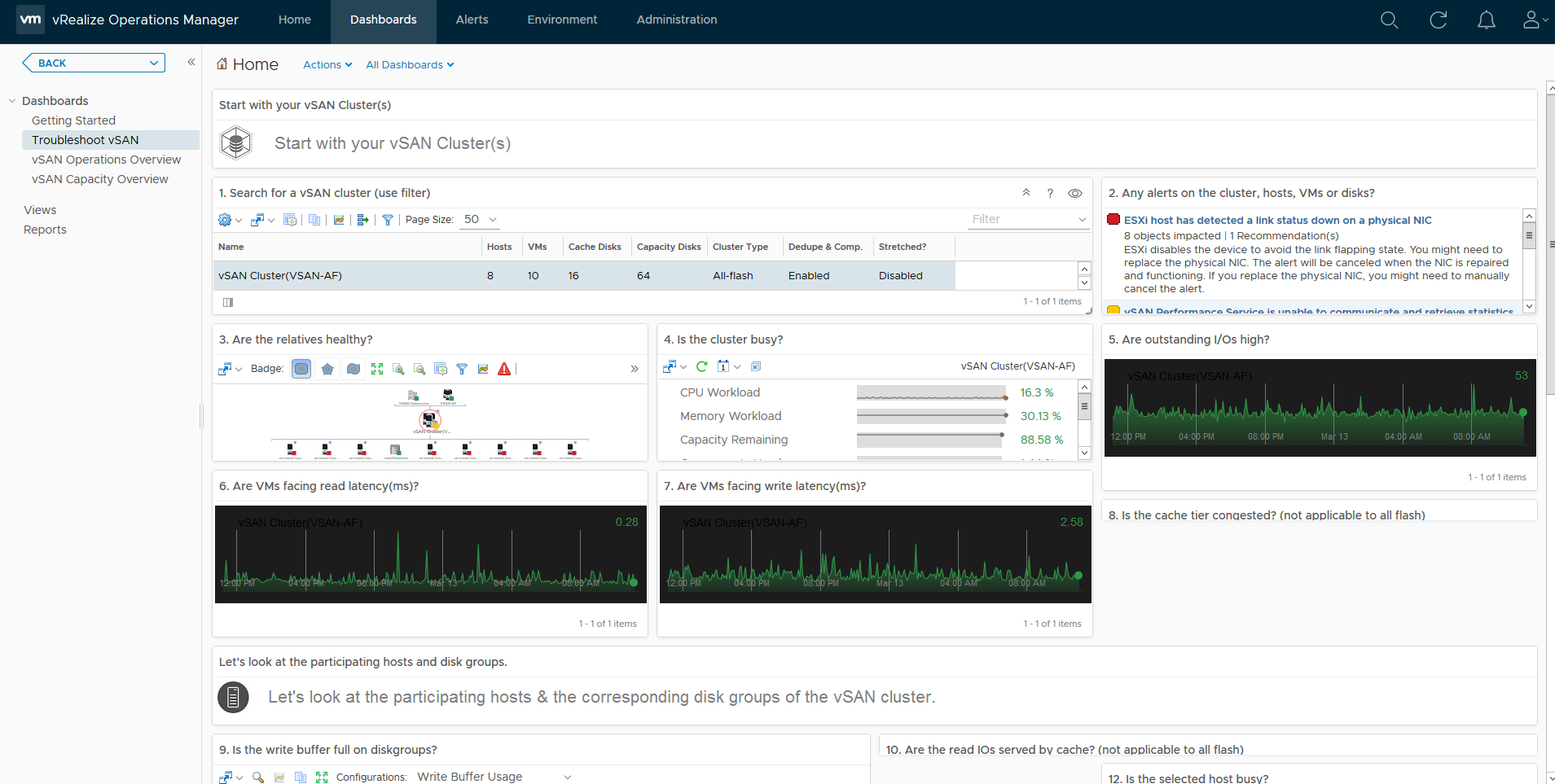Click Memory Workload sparkline bar

(932, 416)
